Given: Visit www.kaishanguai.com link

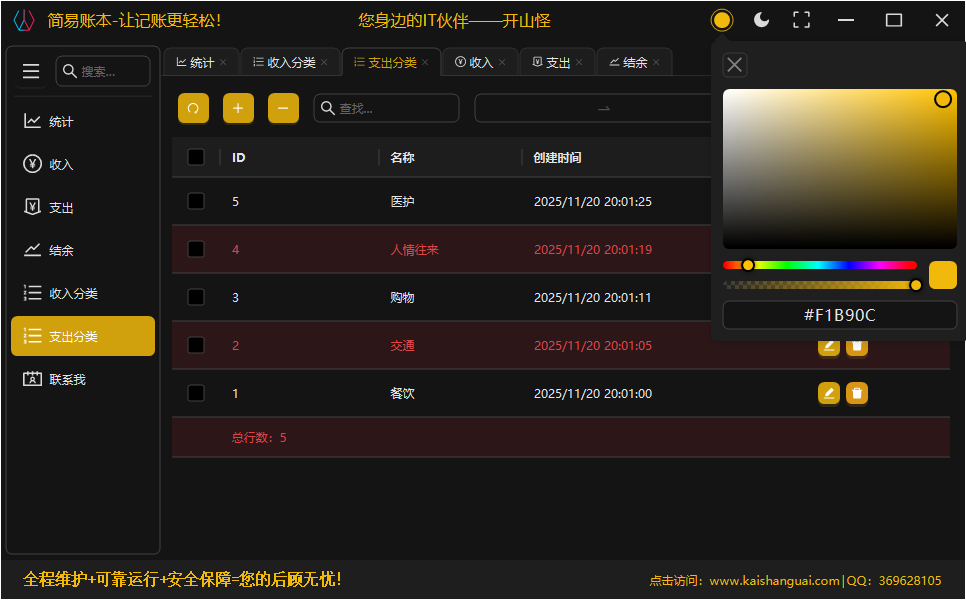Looking at the screenshot, I should tap(774, 580).
